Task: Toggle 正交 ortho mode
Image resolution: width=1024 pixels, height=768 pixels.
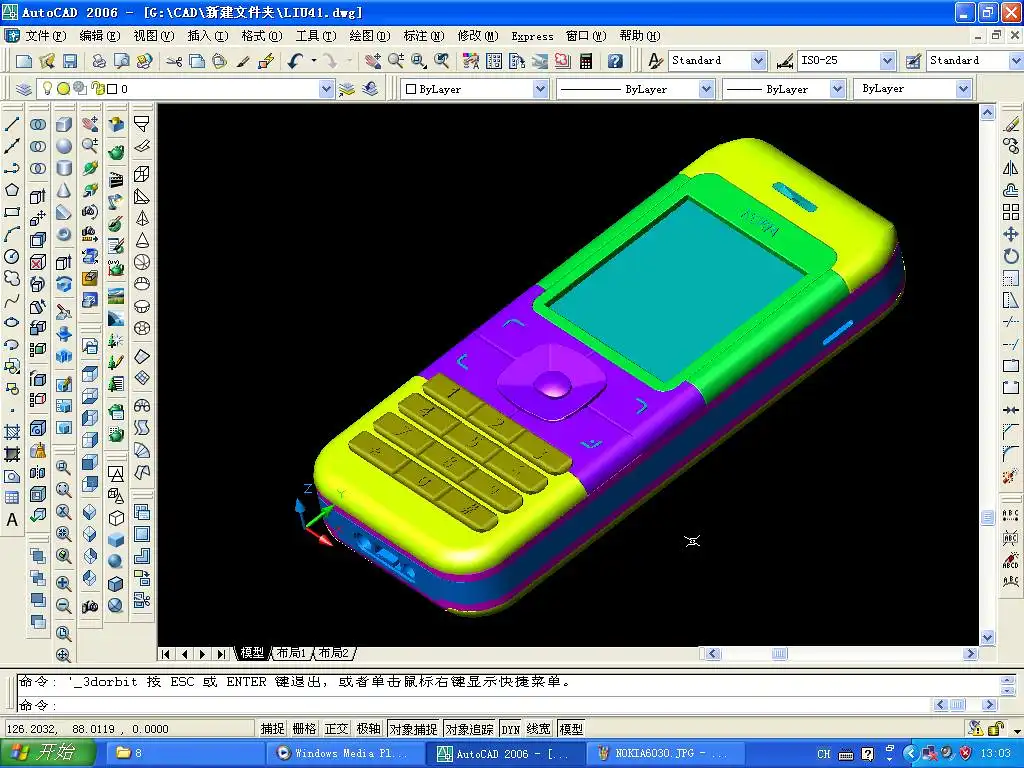Action: pyautogui.click(x=336, y=728)
